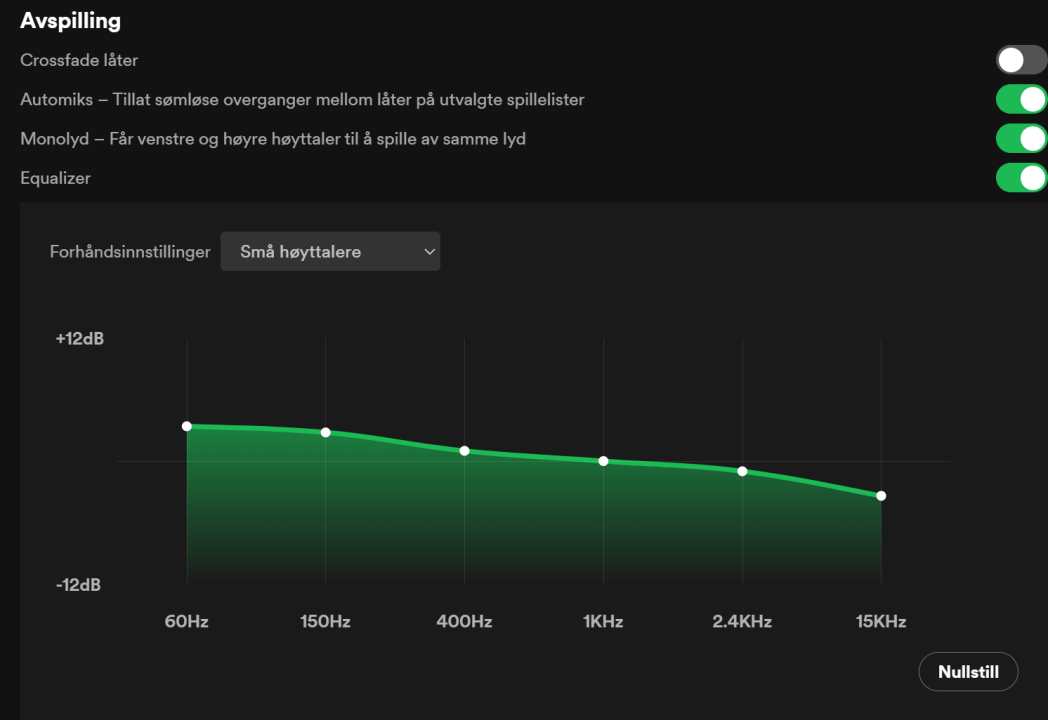Click the 60Hz equalizer band handle
1048x720 pixels.
pyautogui.click(x=187, y=426)
